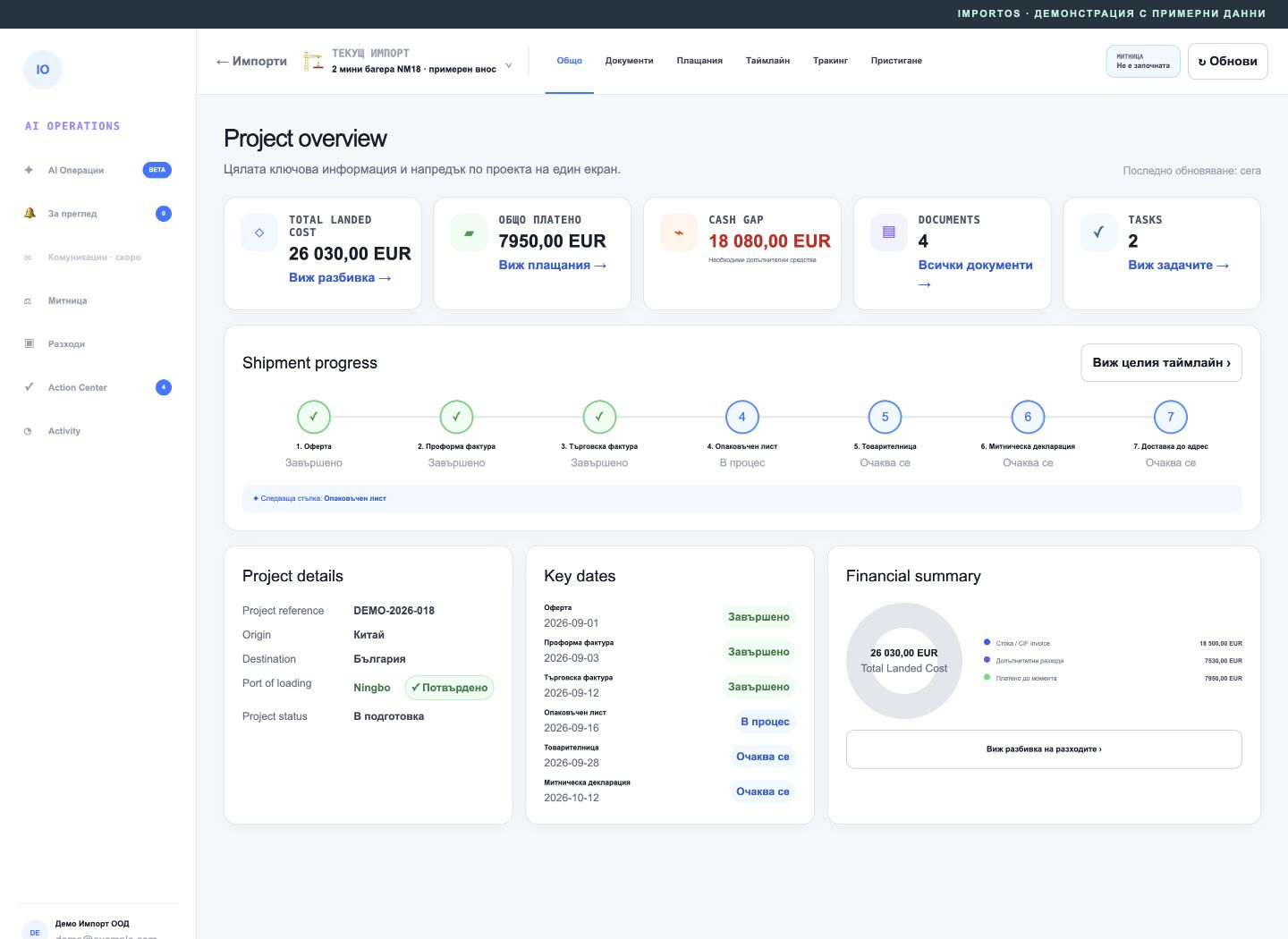The width and height of the screenshot is (1288, 939).
Task: Open the Всички документи link
Action: [x=975, y=274]
